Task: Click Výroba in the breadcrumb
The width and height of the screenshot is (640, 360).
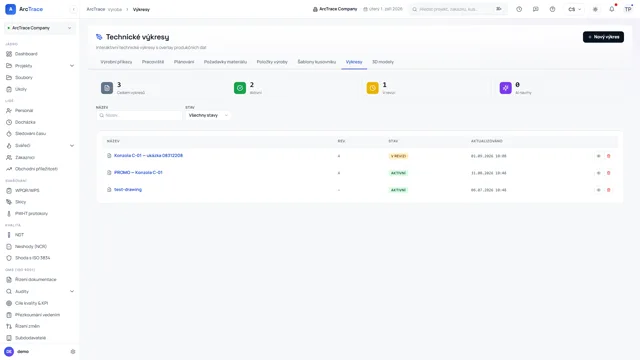Action: click(x=115, y=9)
